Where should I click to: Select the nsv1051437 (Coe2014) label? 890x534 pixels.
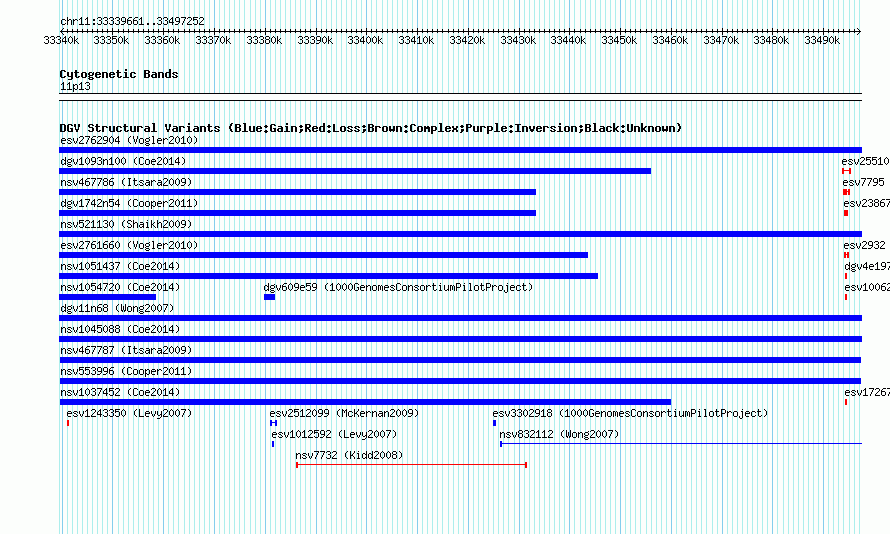(120, 266)
